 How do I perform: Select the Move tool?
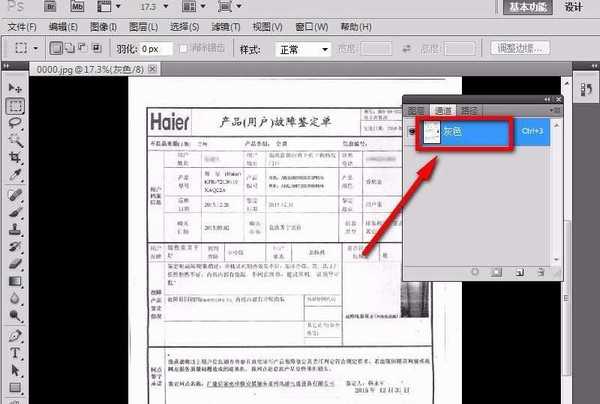tap(15, 88)
